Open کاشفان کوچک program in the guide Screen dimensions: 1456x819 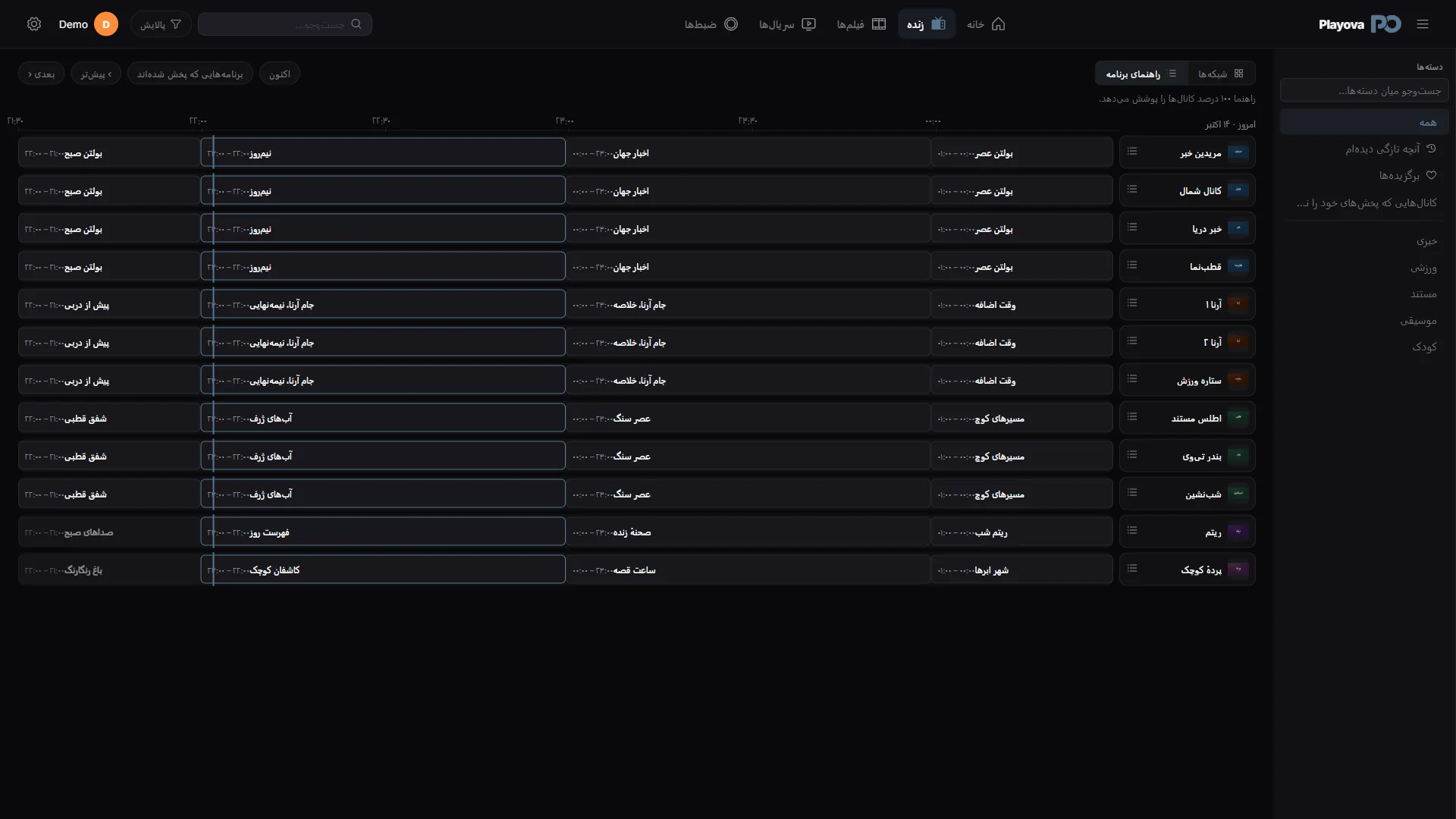[383, 570]
